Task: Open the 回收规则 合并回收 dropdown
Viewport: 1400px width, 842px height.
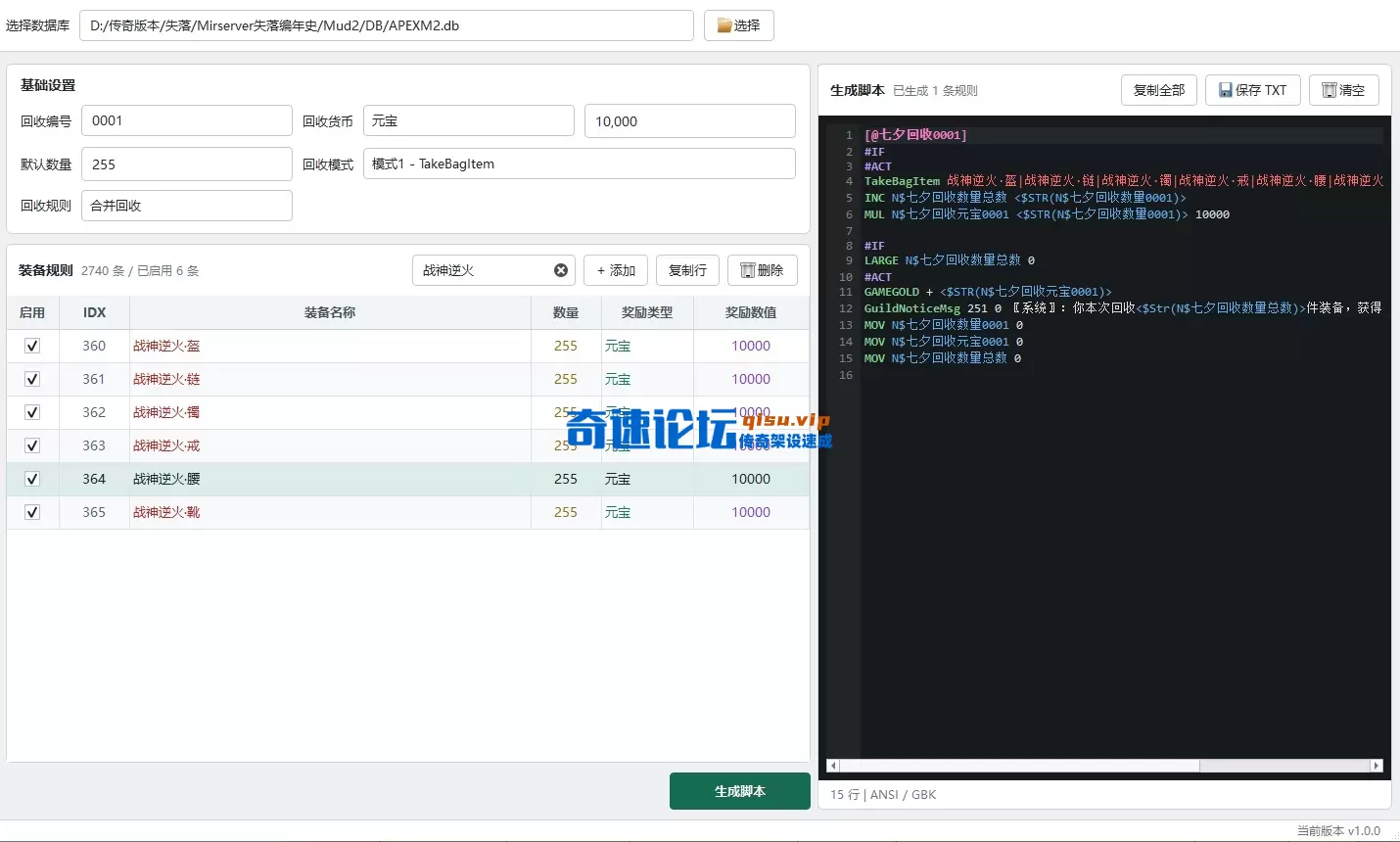Action: (187, 206)
